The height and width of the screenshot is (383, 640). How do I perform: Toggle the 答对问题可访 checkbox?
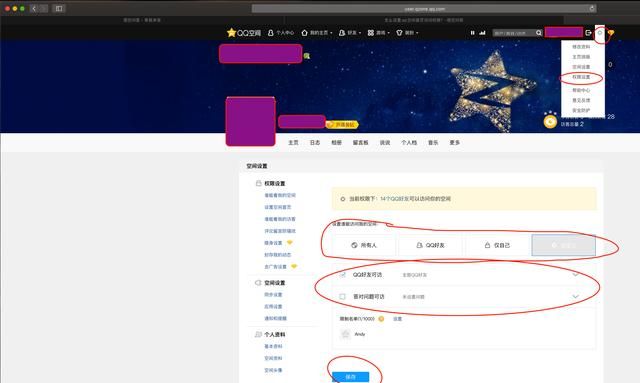point(342,296)
